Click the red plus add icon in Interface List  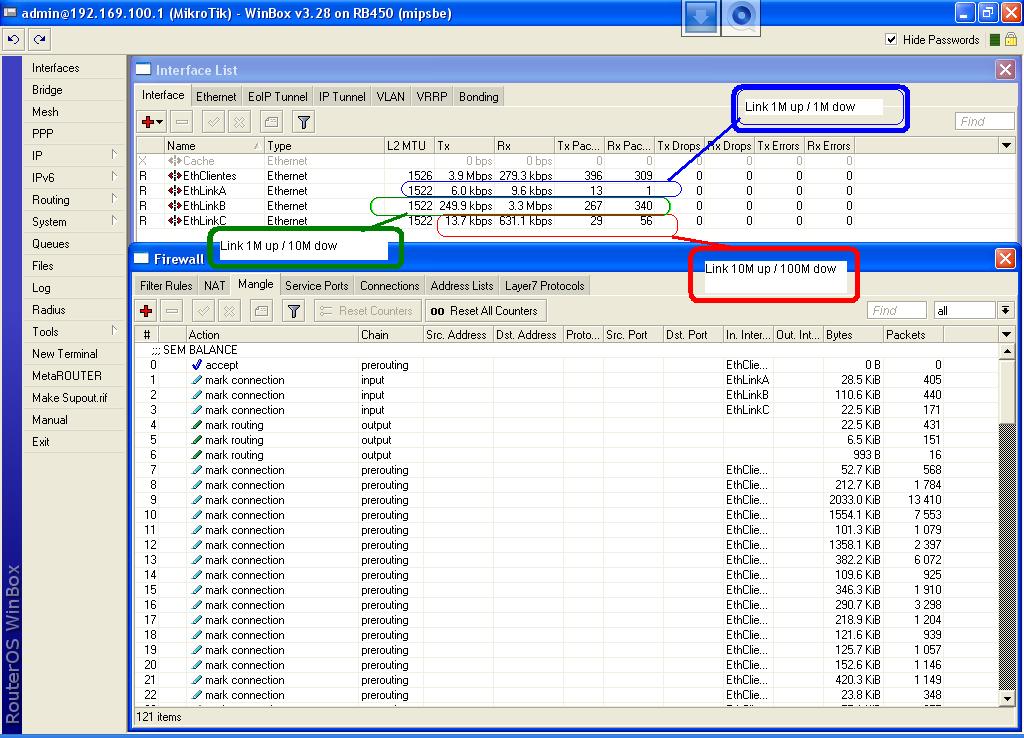148,122
